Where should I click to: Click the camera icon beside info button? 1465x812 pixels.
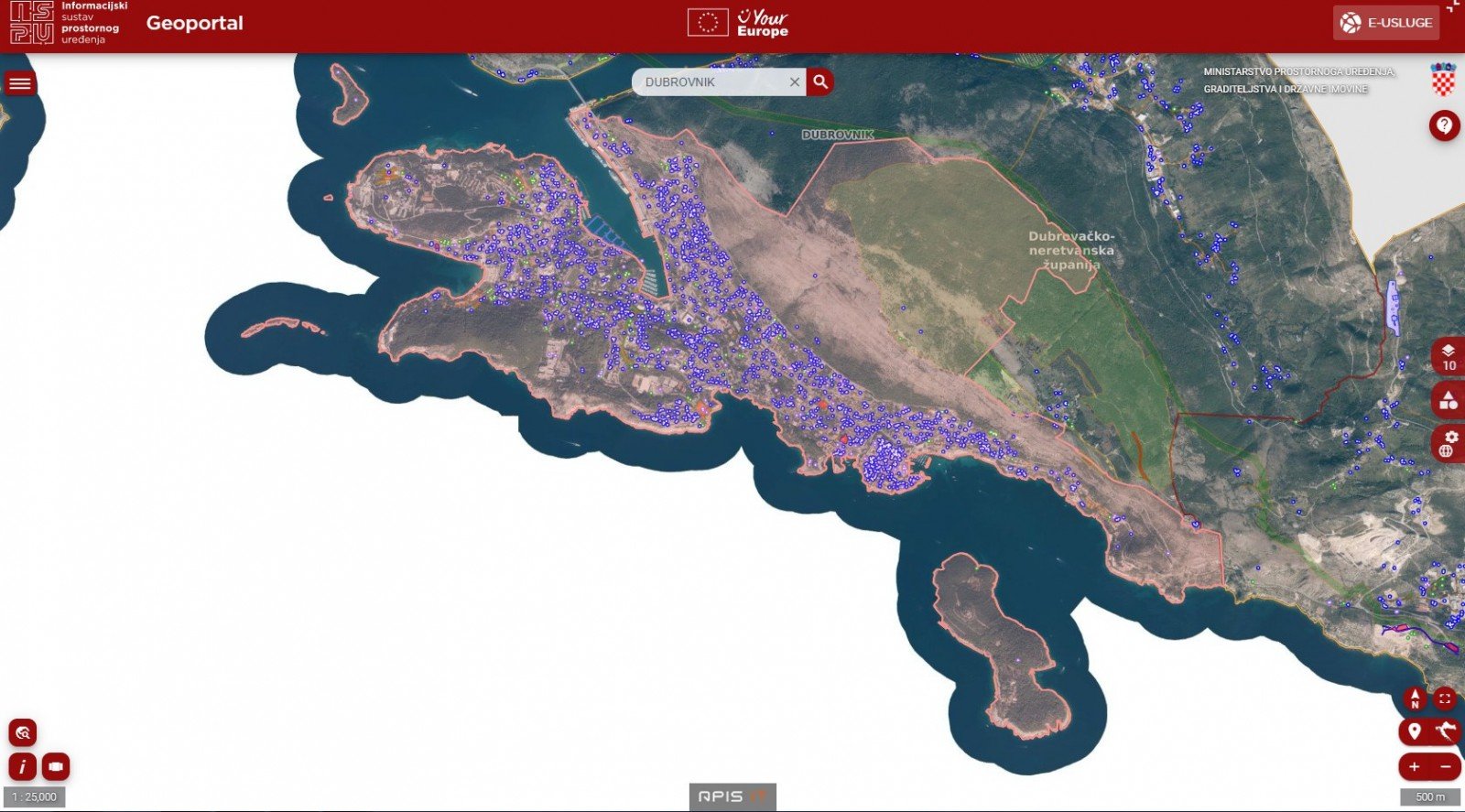coord(56,766)
